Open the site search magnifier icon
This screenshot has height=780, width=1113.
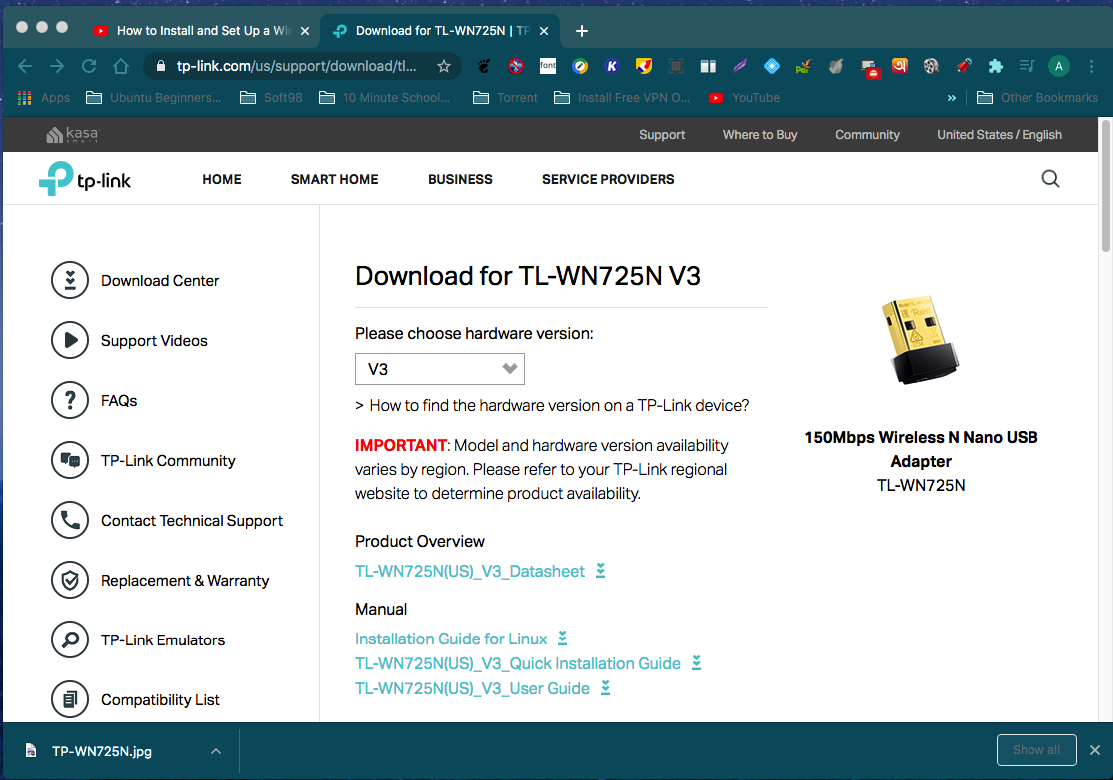1050,179
